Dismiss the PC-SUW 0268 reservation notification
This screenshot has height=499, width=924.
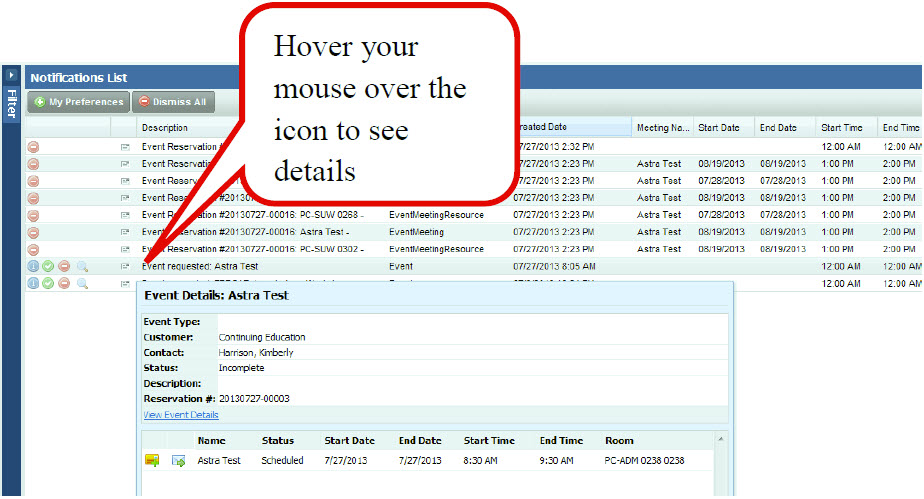point(34,215)
